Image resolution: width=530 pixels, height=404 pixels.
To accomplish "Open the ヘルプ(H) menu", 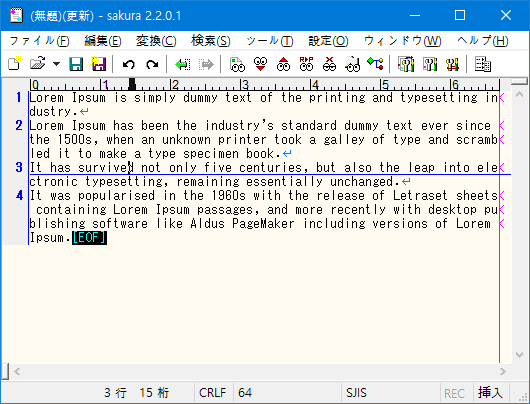I will (482, 41).
